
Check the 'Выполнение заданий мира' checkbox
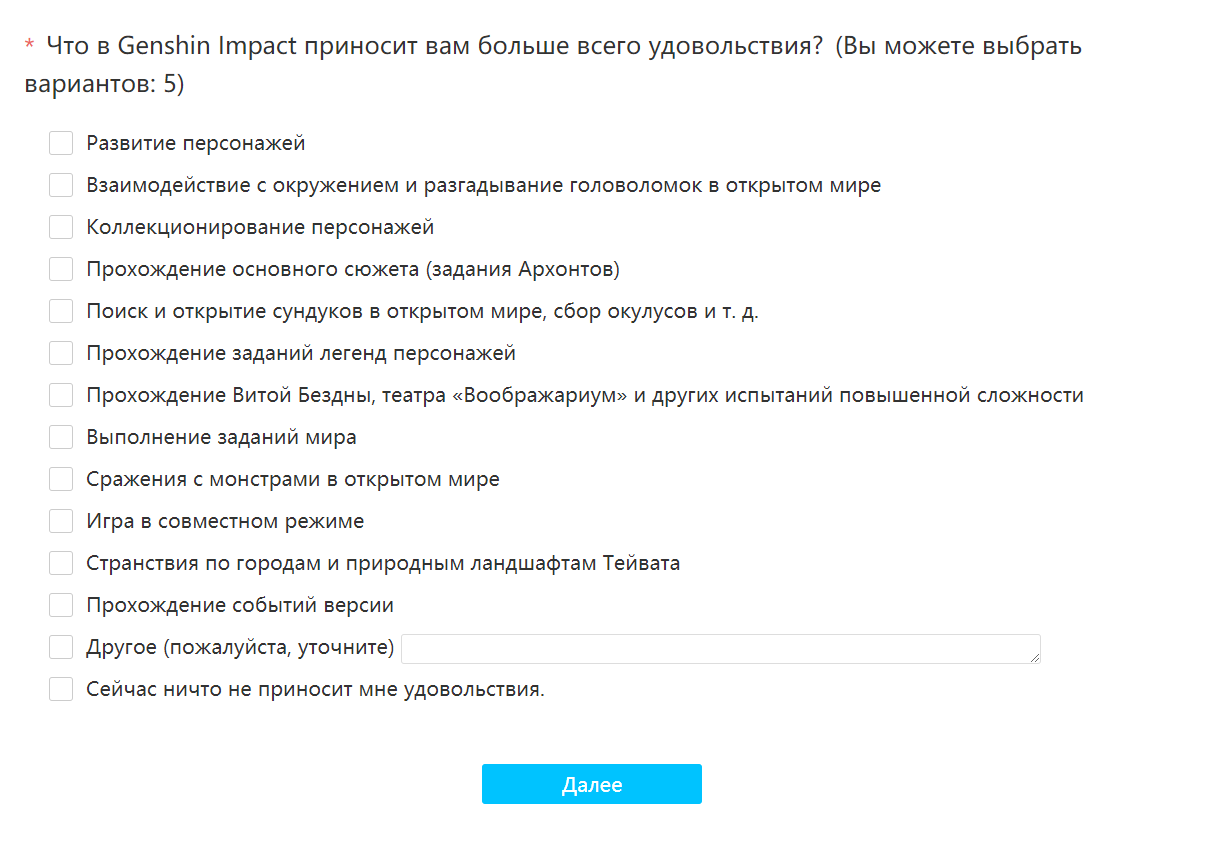point(61,438)
